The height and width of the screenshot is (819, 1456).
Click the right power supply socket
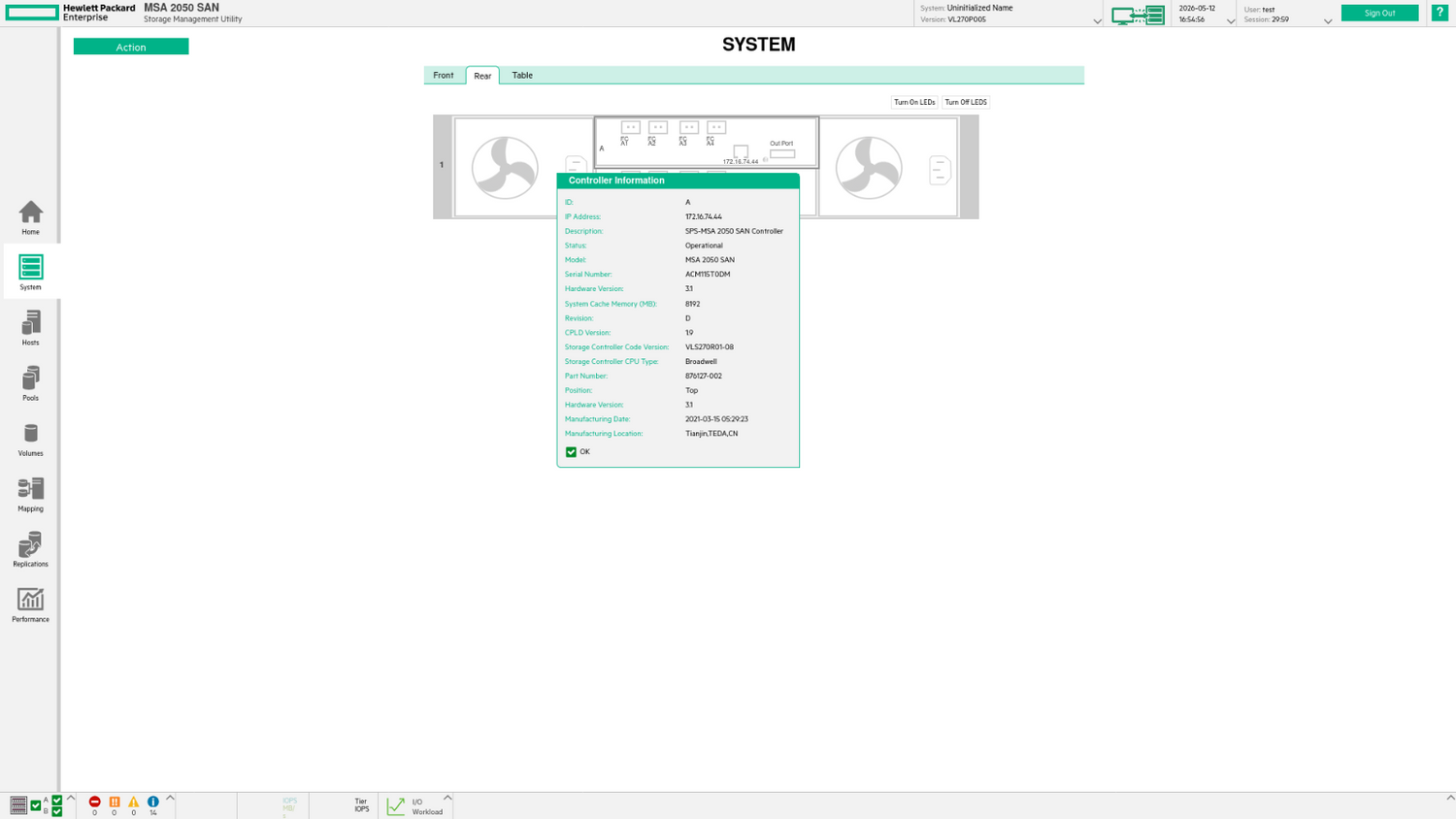click(x=940, y=170)
